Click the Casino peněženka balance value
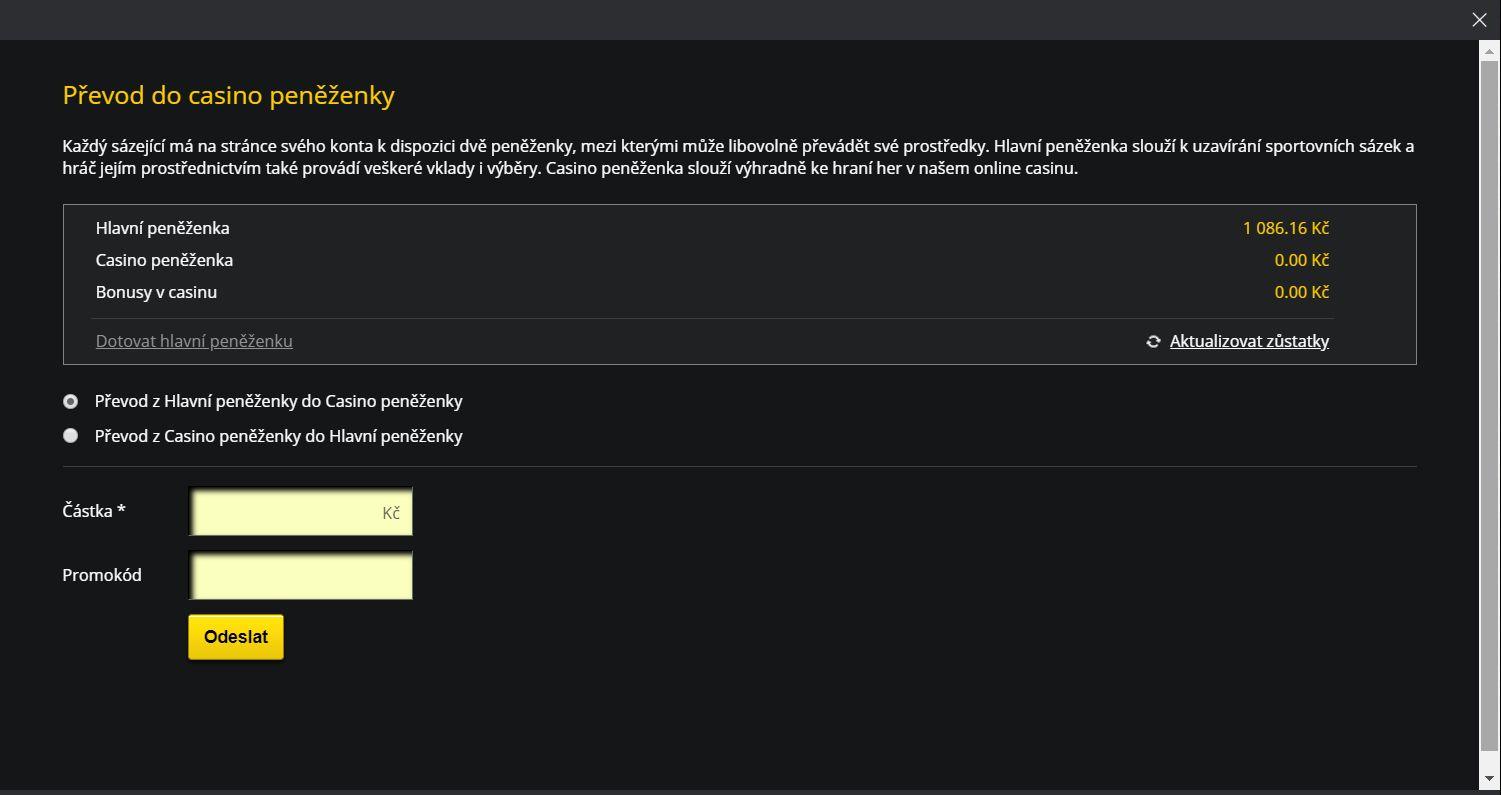Image resolution: width=1501 pixels, height=795 pixels. (x=1301, y=260)
